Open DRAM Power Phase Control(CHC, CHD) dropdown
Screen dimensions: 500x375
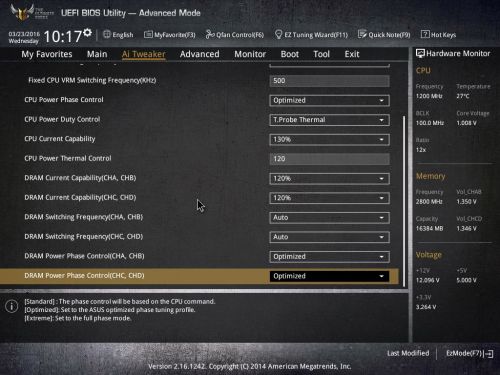(x=329, y=276)
